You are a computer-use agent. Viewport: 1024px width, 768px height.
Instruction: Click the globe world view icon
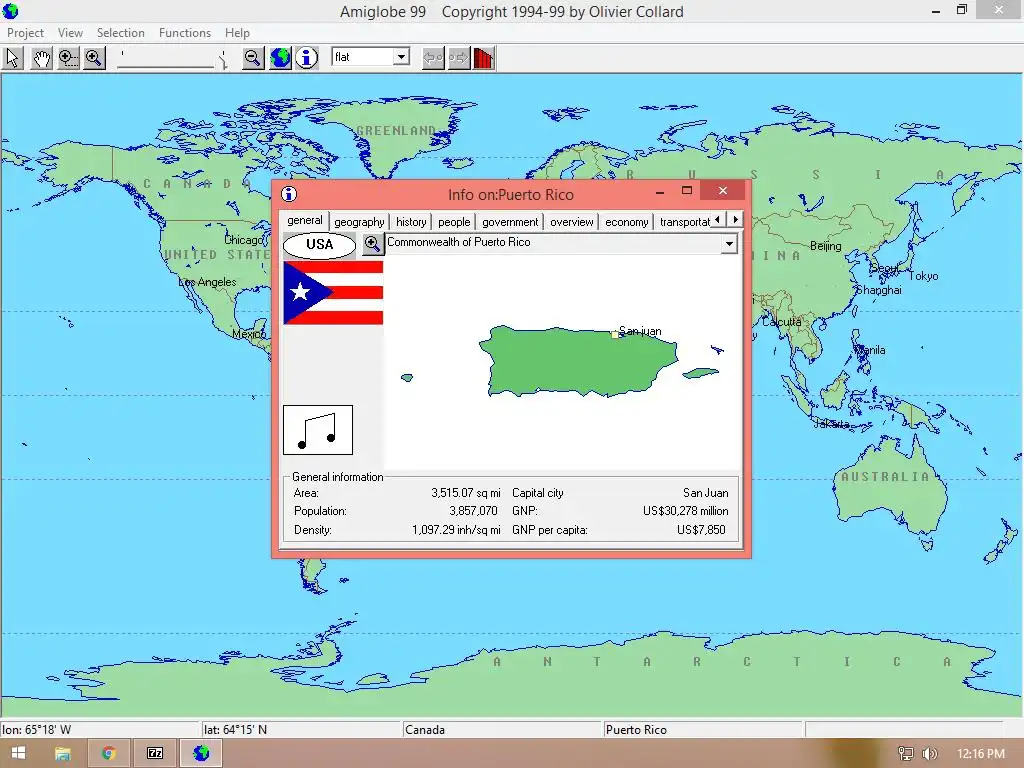coord(280,58)
